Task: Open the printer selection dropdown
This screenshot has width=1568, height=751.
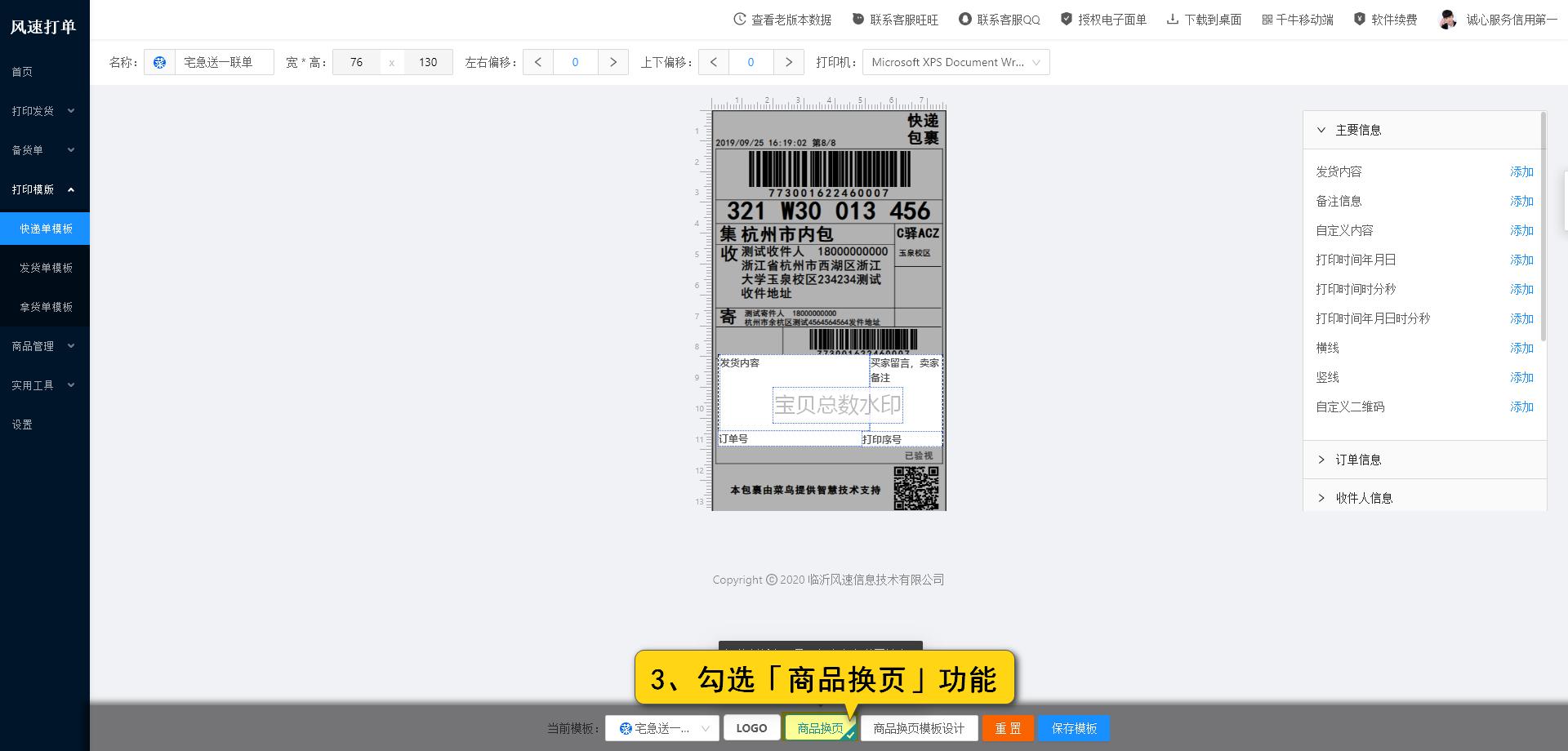Action: 956,62
